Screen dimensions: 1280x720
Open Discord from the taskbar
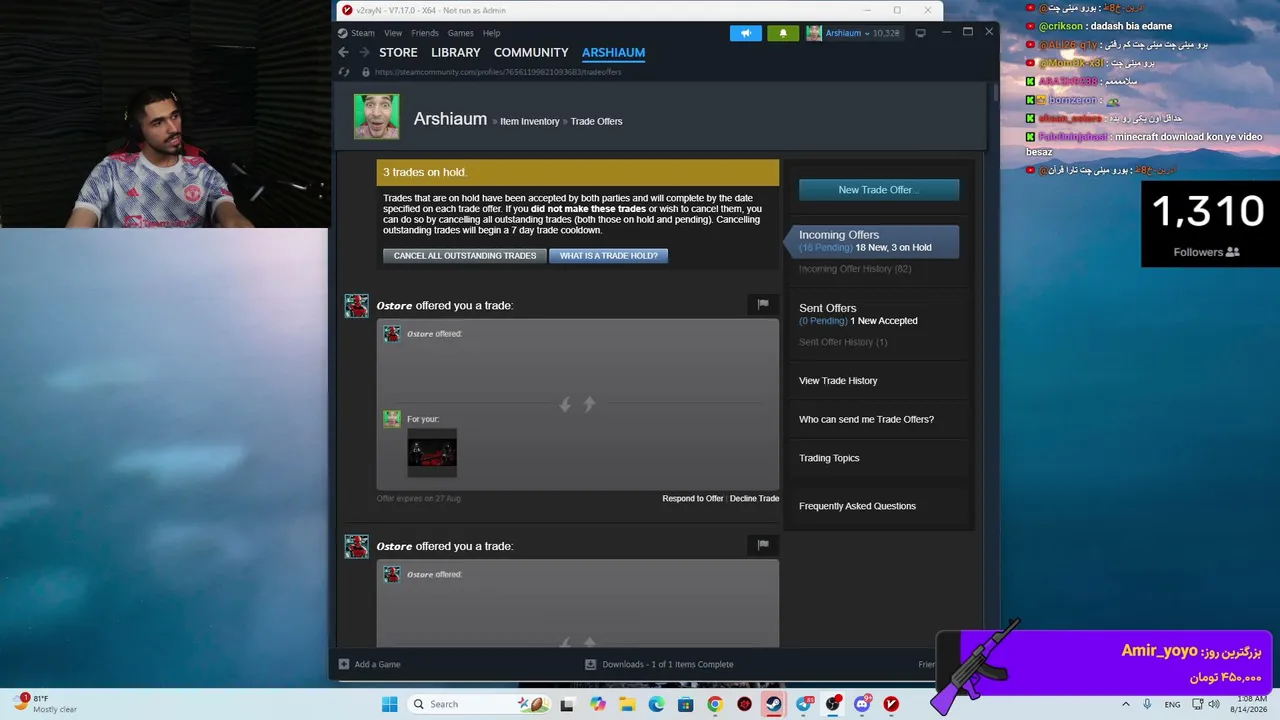(862, 704)
